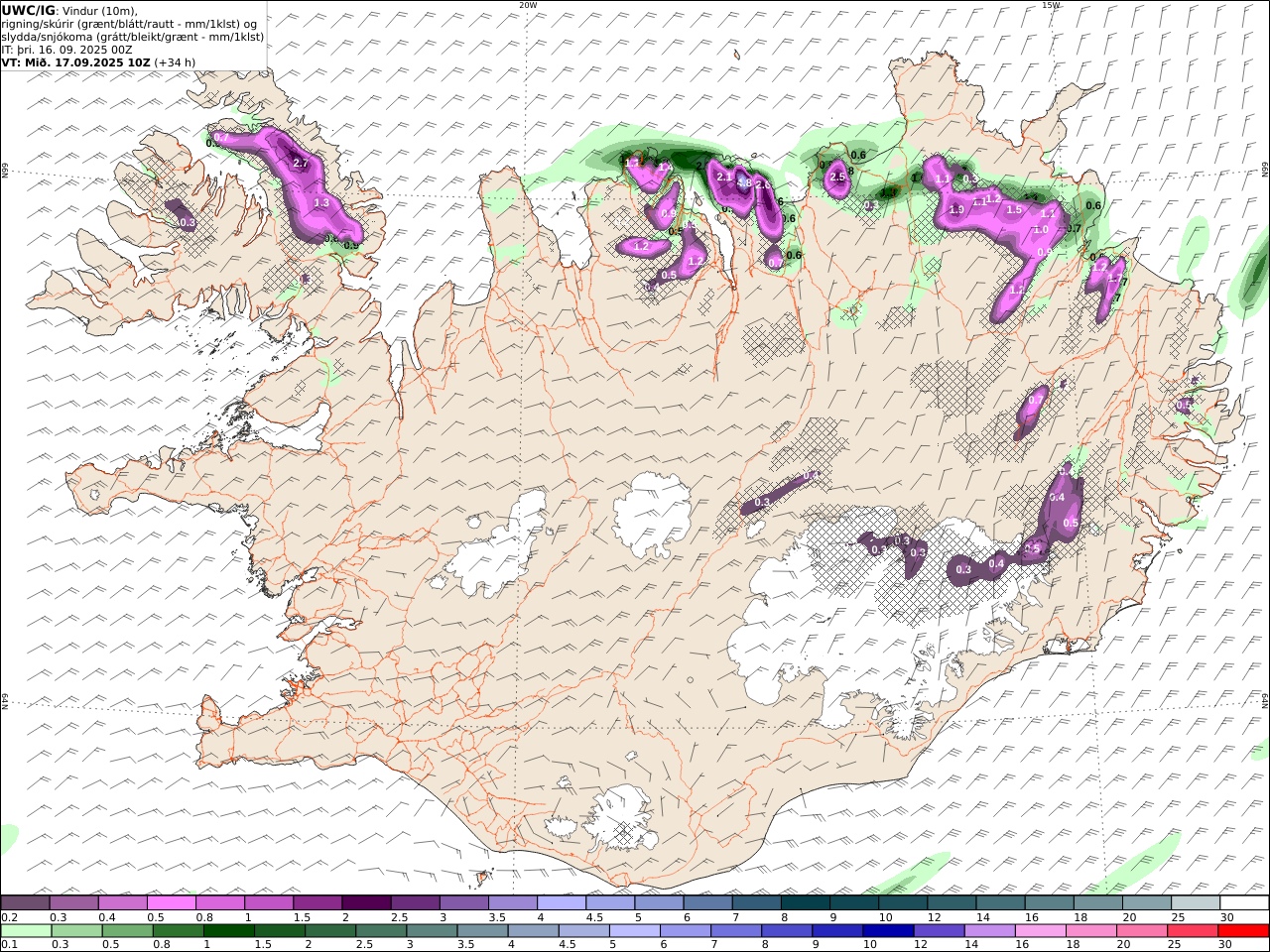Click the medium green 0.5–0.8 rain legend swatch
The height and width of the screenshot is (952, 1270).
(127, 931)
